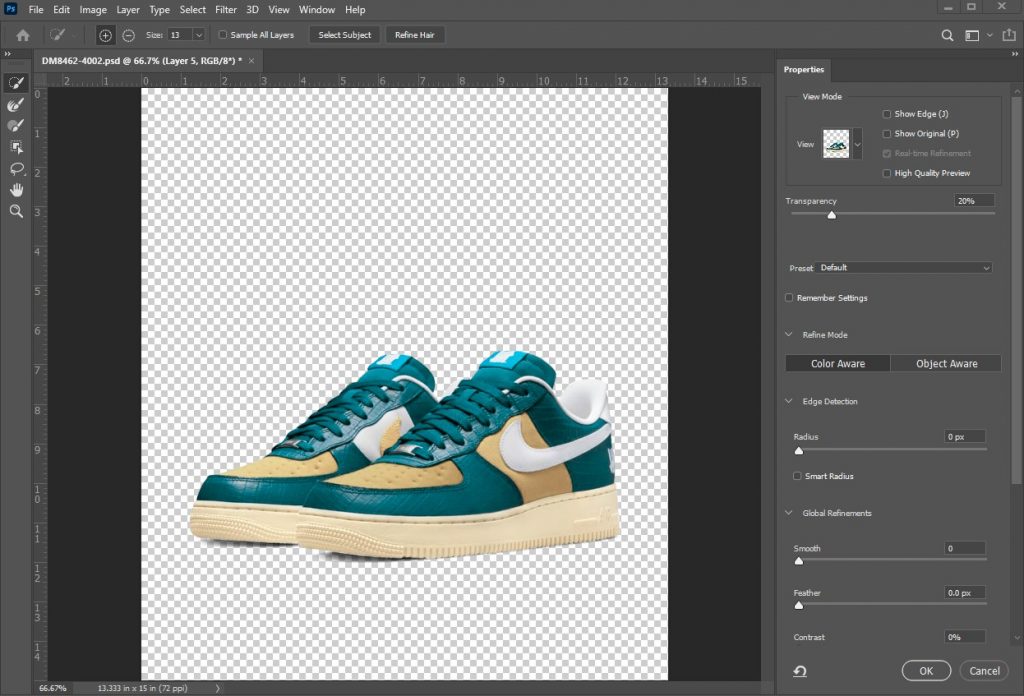
Task: Select the Properties panel tab
Action: pos(804,70)
